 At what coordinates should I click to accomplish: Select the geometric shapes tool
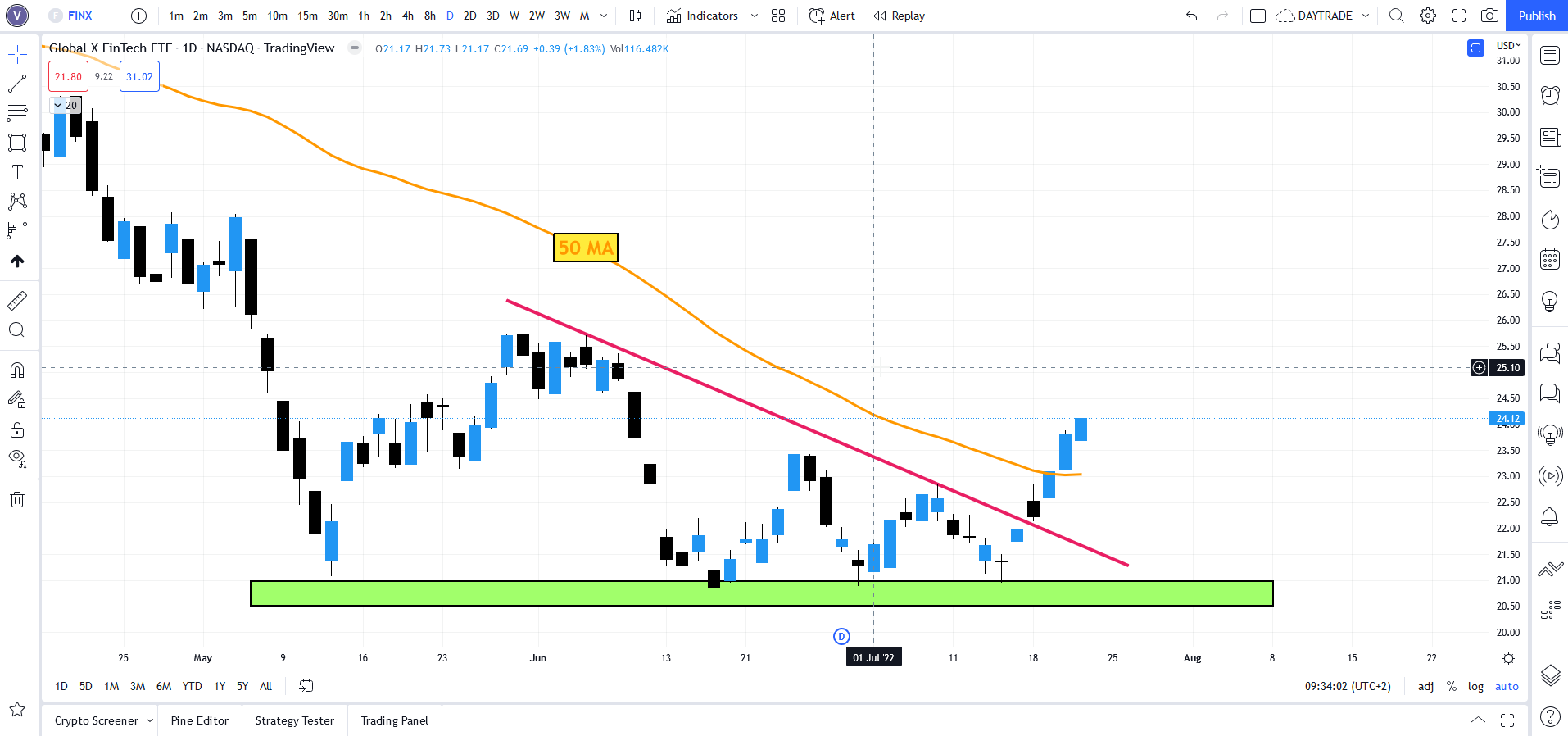[x=17, y=143]
